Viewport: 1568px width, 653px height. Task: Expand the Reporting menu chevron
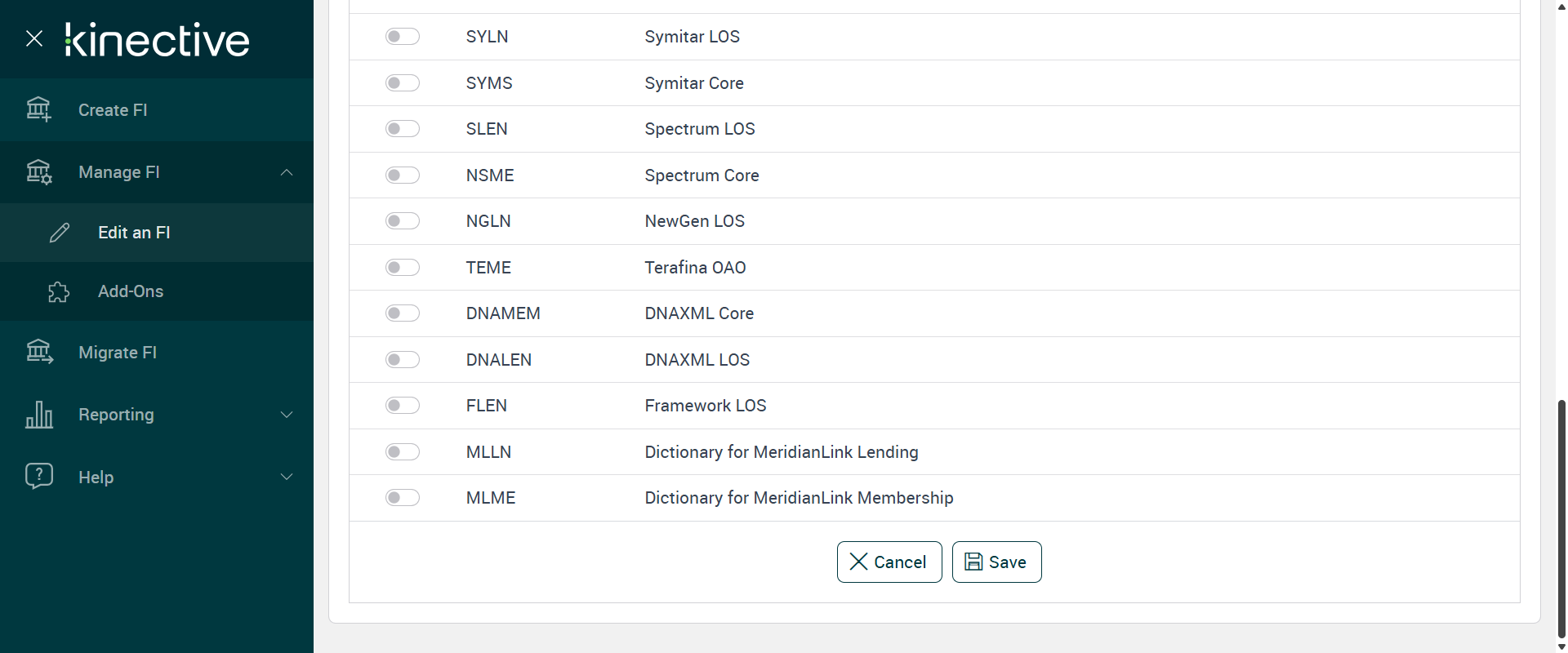click(x=287, y=415)
